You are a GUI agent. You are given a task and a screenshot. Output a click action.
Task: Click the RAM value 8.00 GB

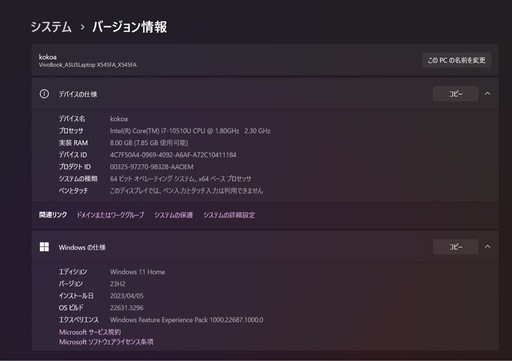coord(149,143)
